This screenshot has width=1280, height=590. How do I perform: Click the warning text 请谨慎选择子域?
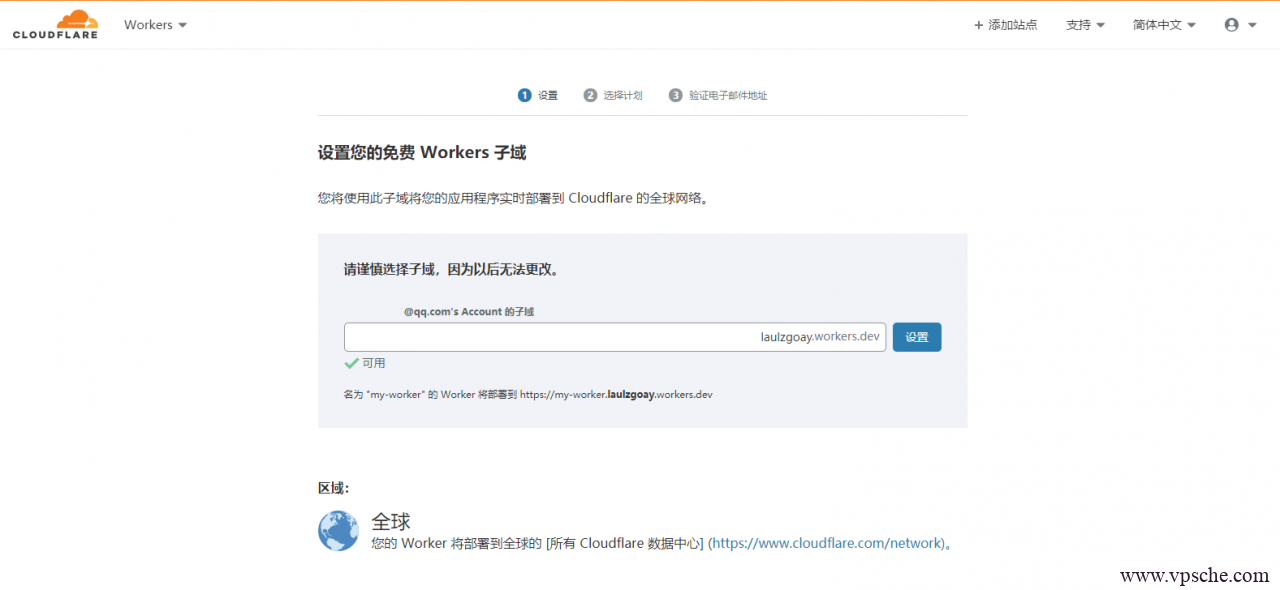coord(451,270)
